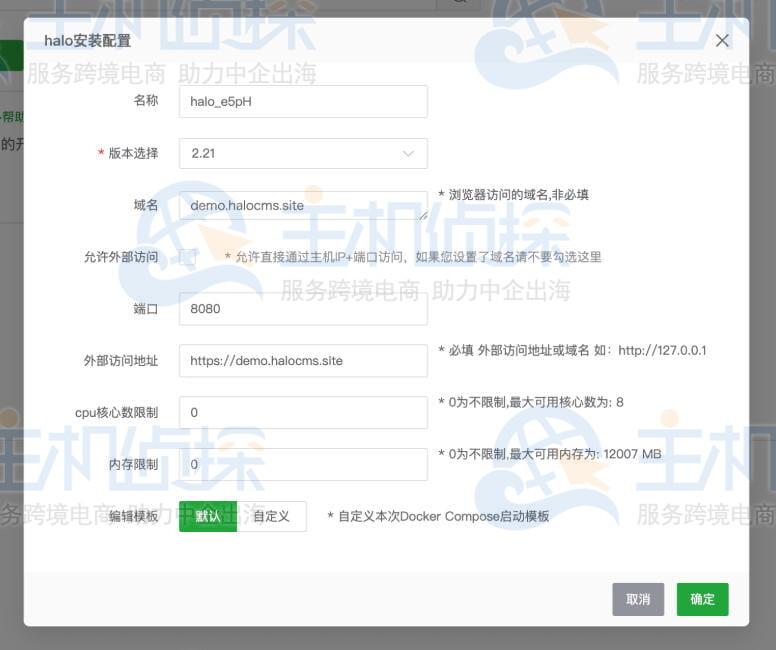Close the halo安装配置 dialog with the X
The height and width of the screenshot is (650, 776).
722,41
